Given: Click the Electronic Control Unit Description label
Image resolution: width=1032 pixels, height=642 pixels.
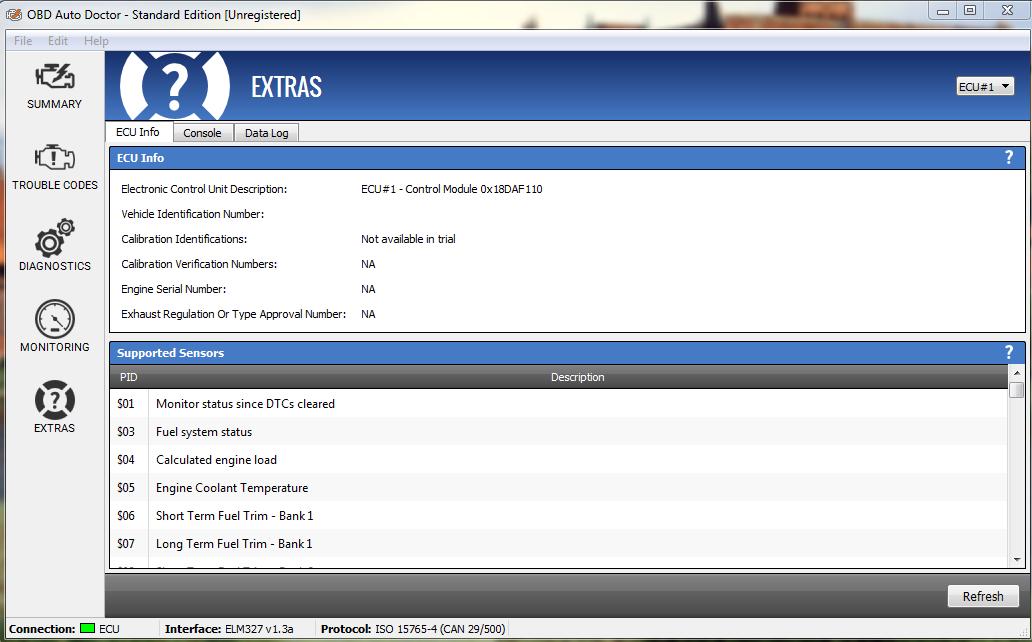Looking at the screenshot, I should (x=204, y=189).
